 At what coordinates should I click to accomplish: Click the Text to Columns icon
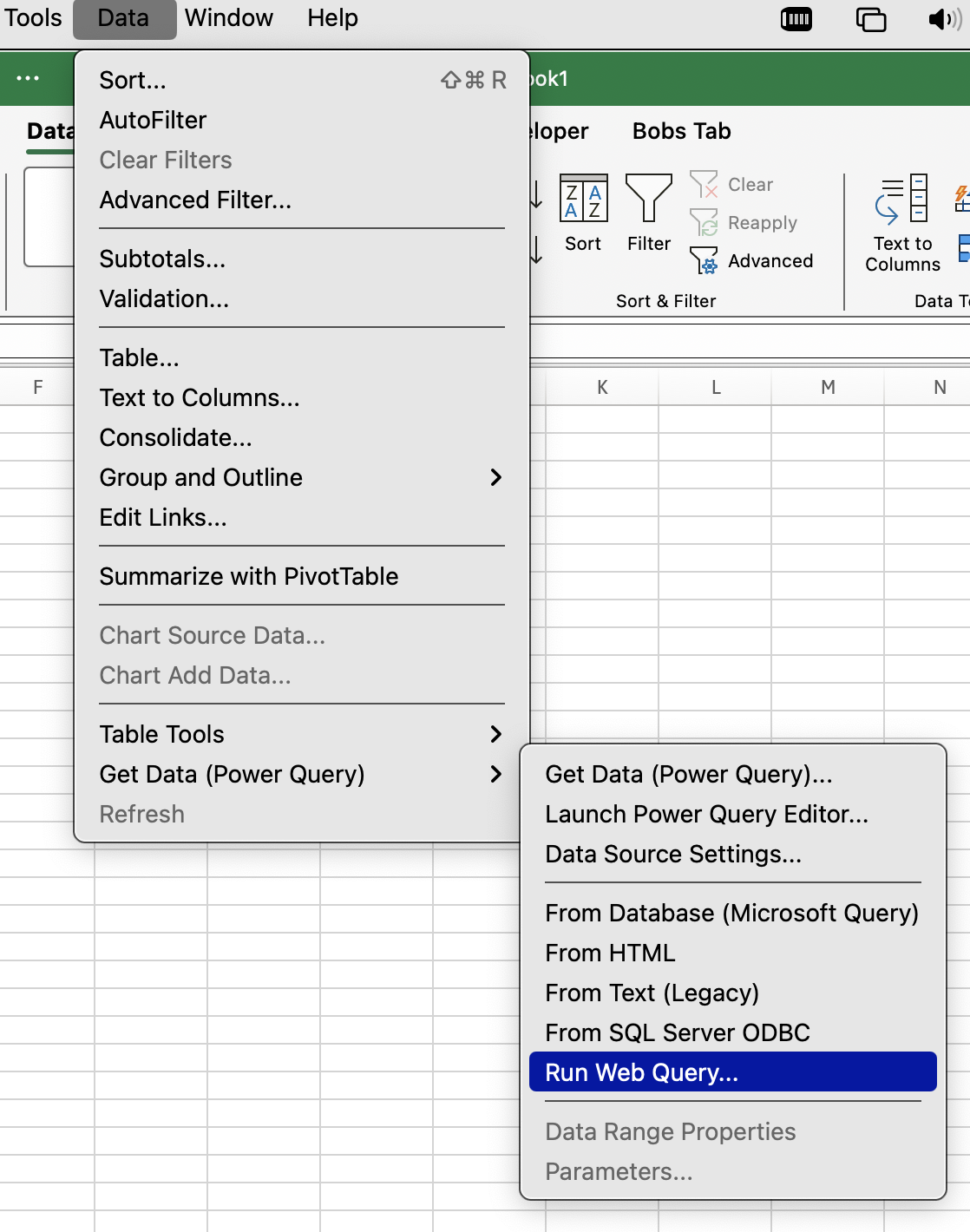click(x=902, y=199)
